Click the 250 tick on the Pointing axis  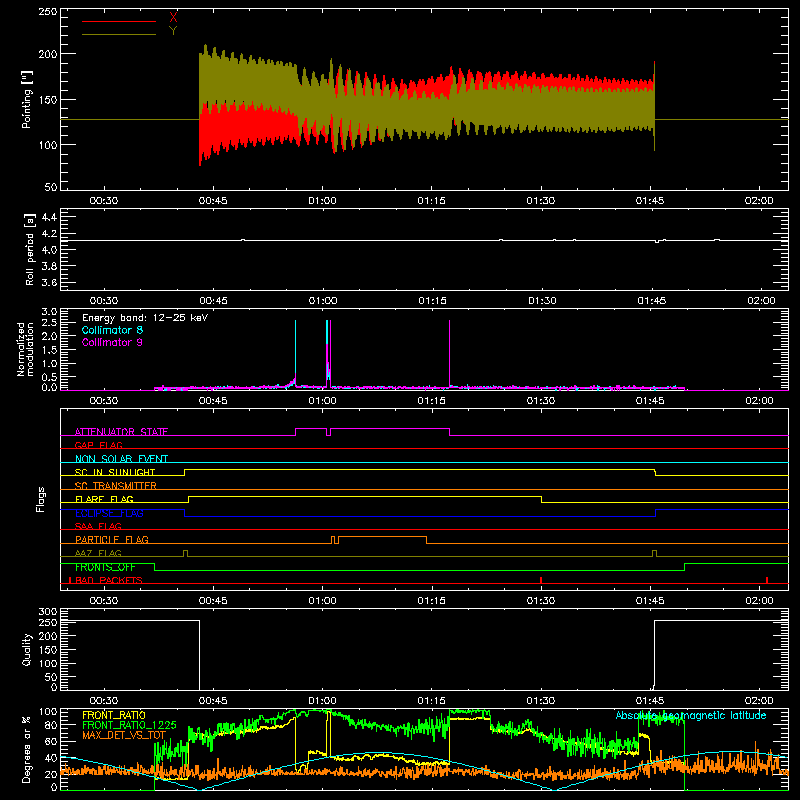[x=48, y=11]
